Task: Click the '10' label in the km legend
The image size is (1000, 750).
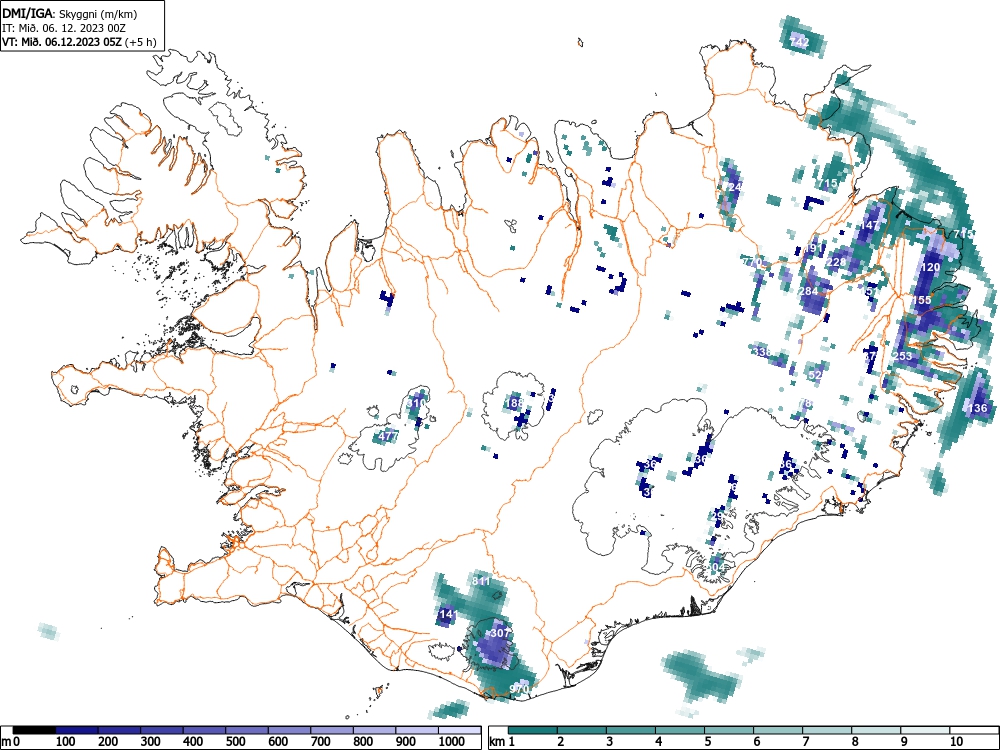Action: pyautogui.click(x=955, y=742)
